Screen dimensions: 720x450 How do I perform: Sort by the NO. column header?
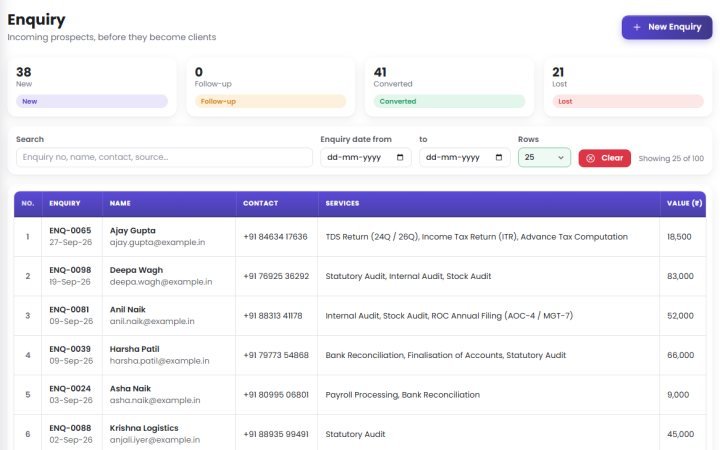(x=28, y=203)
